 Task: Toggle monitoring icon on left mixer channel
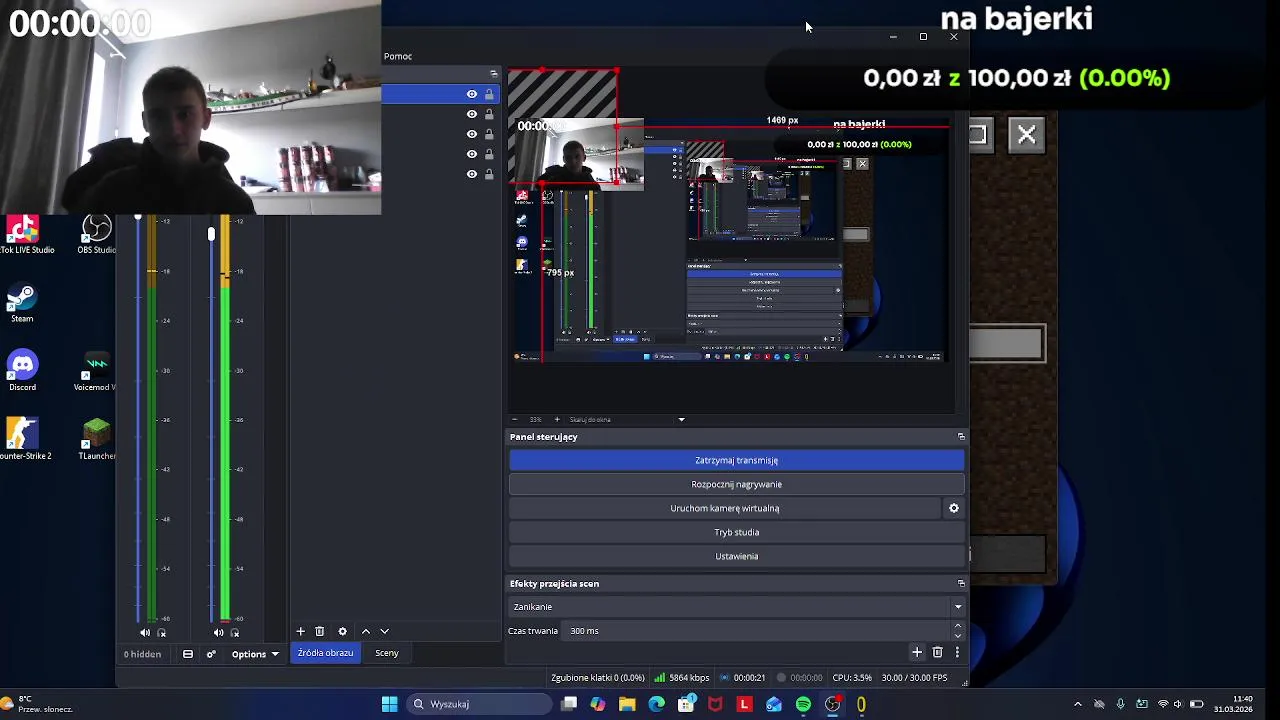click(x=162, y=632)
